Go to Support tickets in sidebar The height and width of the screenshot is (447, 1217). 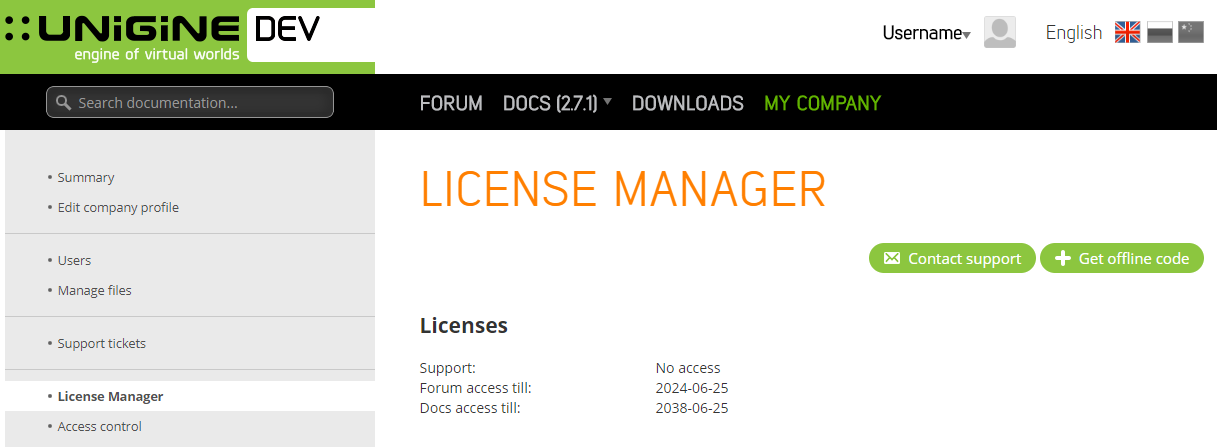pyautogui.click(x=101, y=344)
